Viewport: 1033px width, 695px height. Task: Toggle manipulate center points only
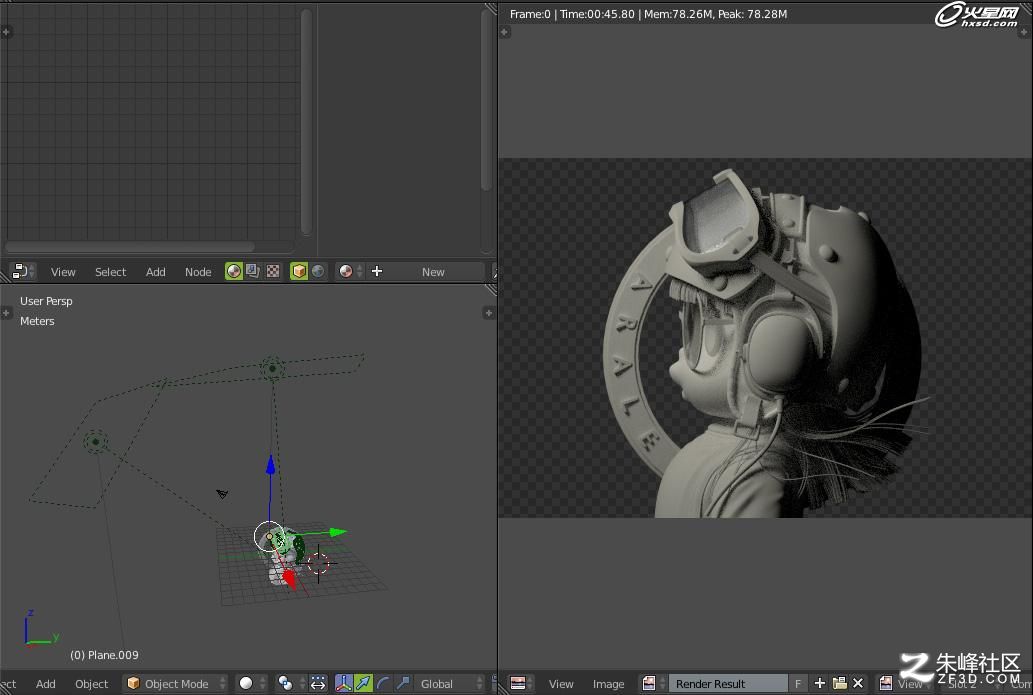coord(318,684)
